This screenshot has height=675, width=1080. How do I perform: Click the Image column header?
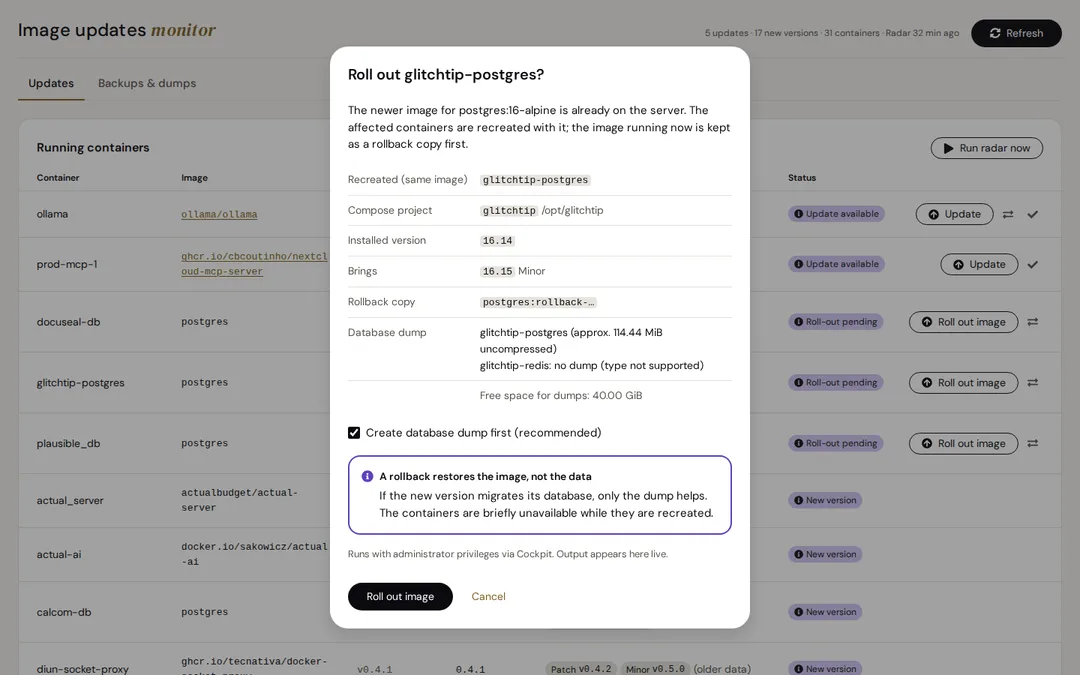(194, 178)
